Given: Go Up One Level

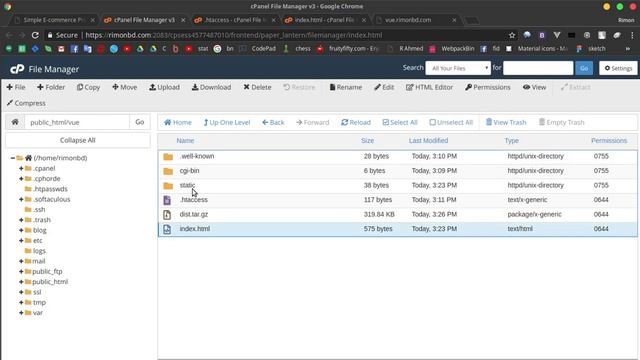Looking at the screenshot, I should pos(227,122).
